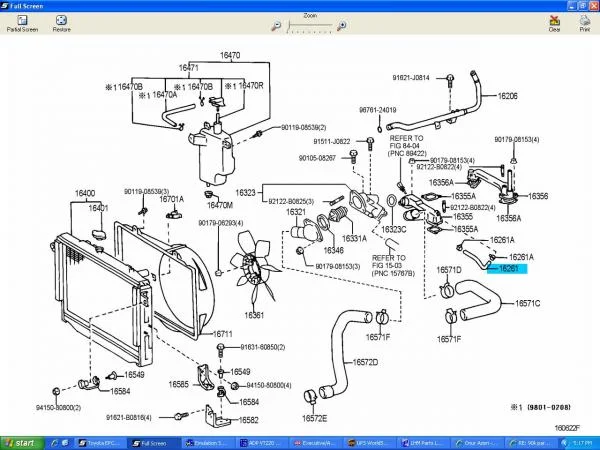
Task: Click the taskbar clock showing 5:17 PM
Action: [582, 443]
